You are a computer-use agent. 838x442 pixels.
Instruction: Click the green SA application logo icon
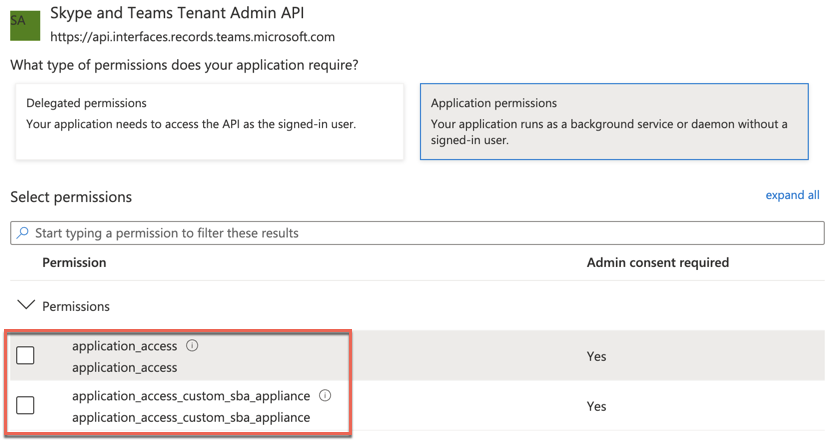click(25, 26)
